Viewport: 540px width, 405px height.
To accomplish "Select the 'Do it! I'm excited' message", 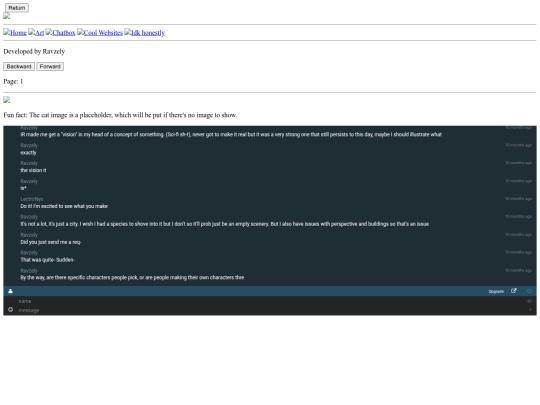I will pos(64,206).
